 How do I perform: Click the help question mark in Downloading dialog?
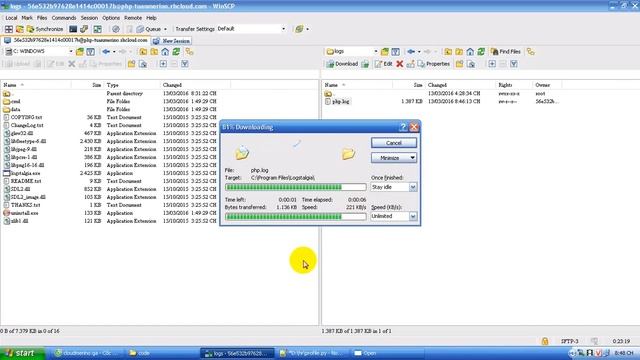click(x=403, y=127)
